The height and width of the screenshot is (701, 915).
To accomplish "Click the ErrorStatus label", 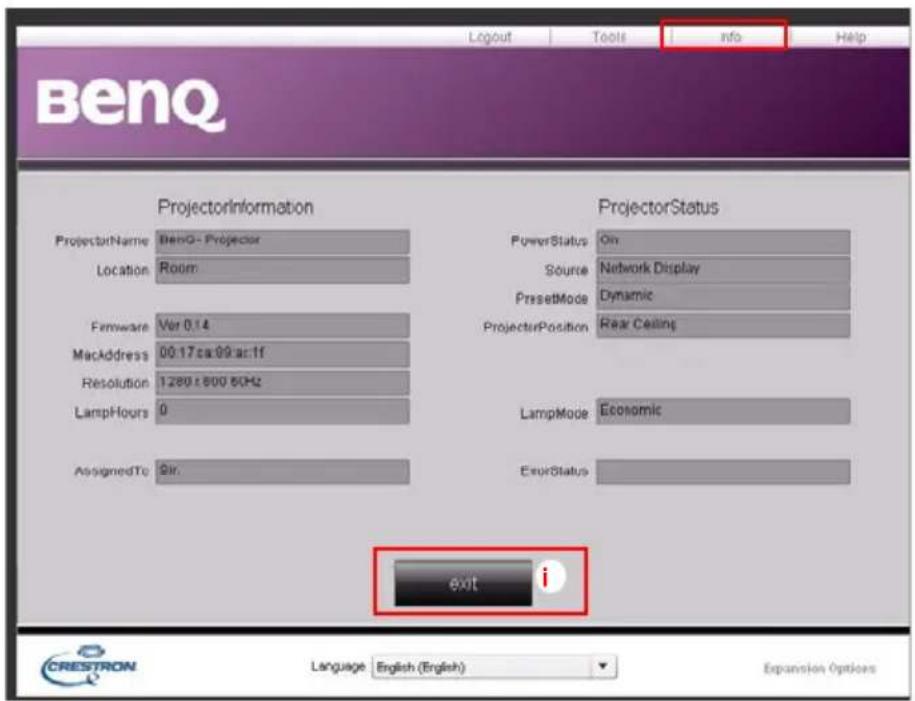I will pos(554,471).
